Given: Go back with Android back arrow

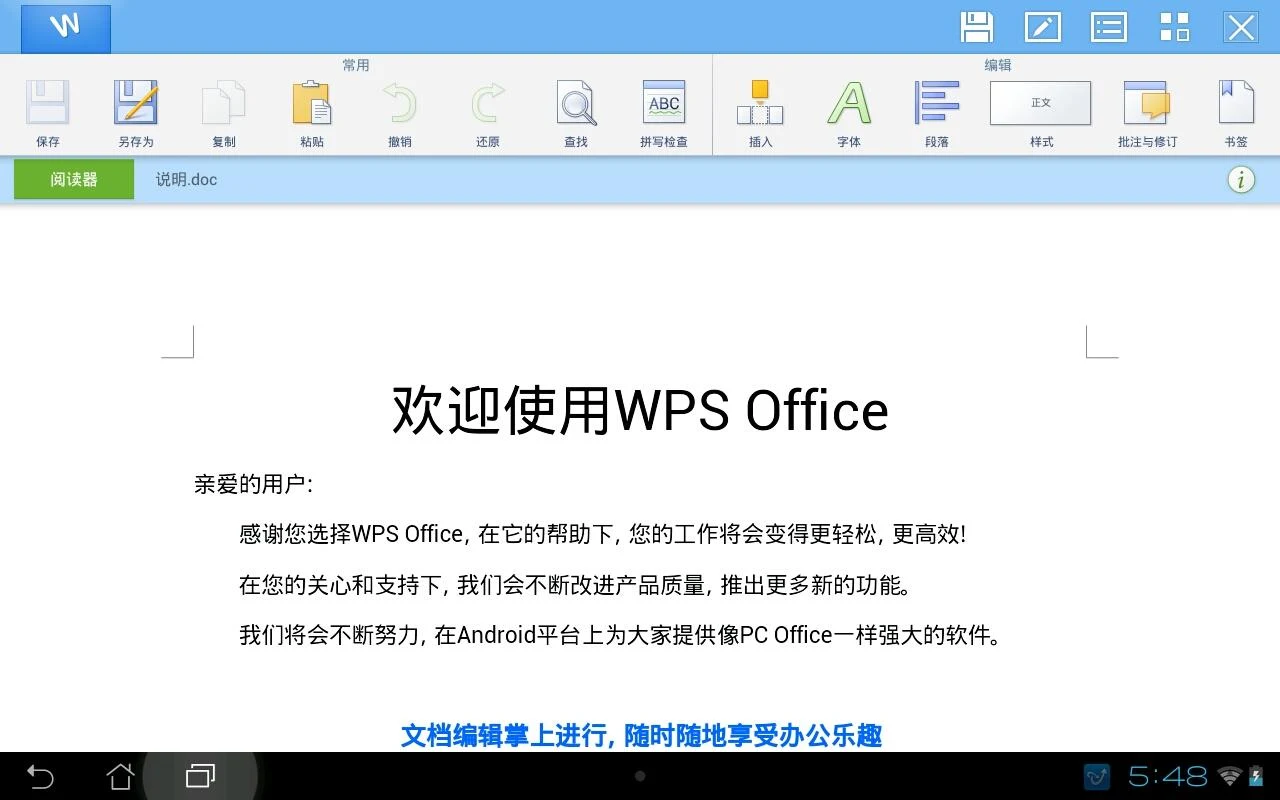Looking at the screenshot, I should [40, 776].
